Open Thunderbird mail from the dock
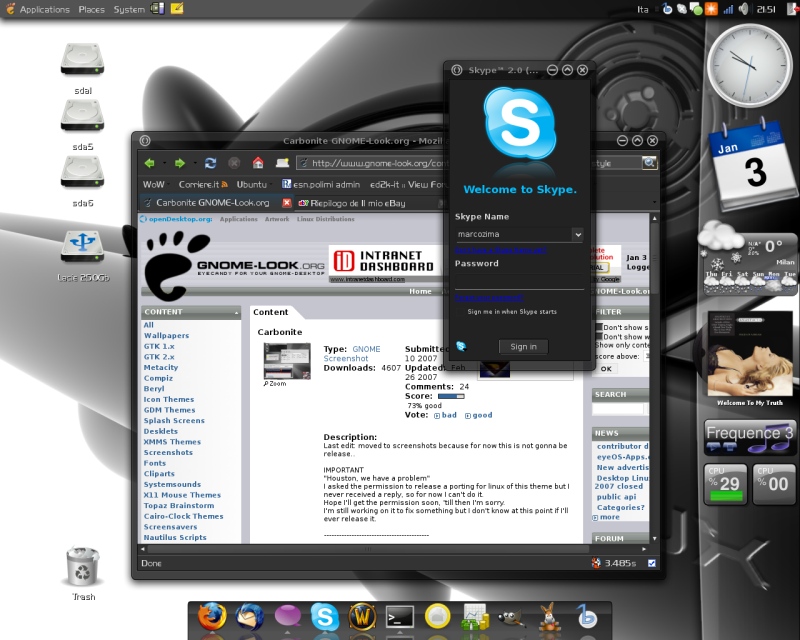This screenshot has width=800, height=640. click(249, 618)
